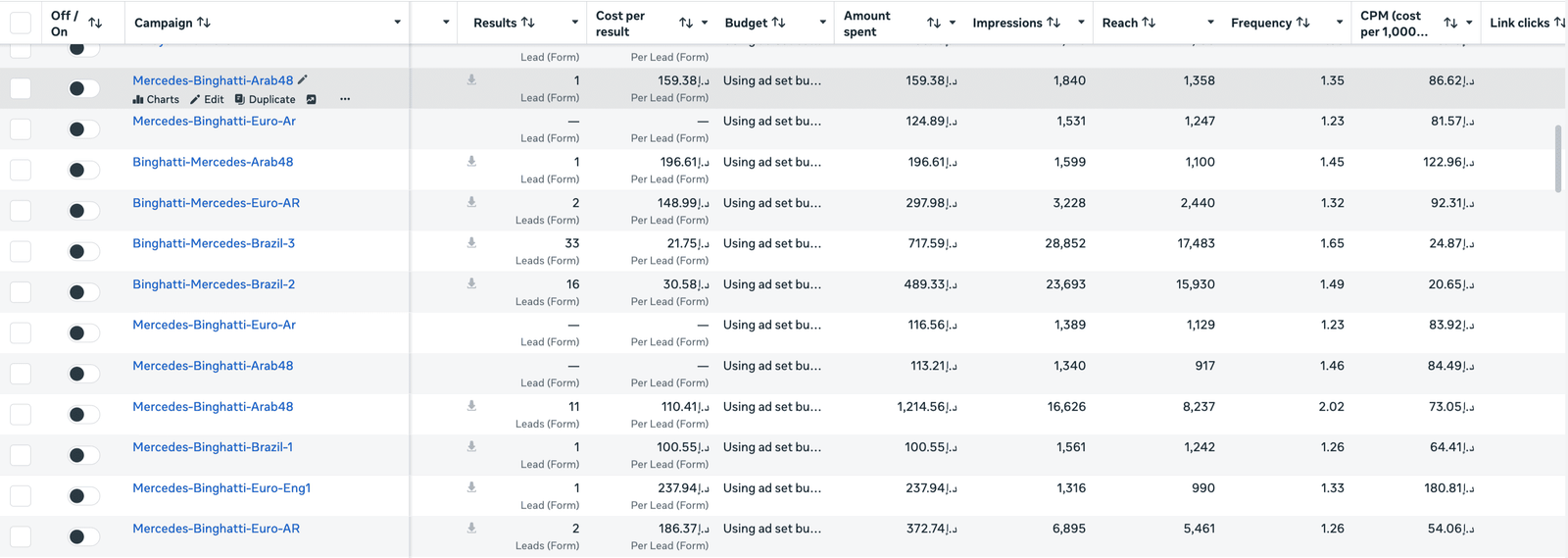This screenshot has width=1568, height=558.
Task: Toggle on Binghatti-Mercedes-Brazil-2 campaign switch
Action: coord(83,292)
